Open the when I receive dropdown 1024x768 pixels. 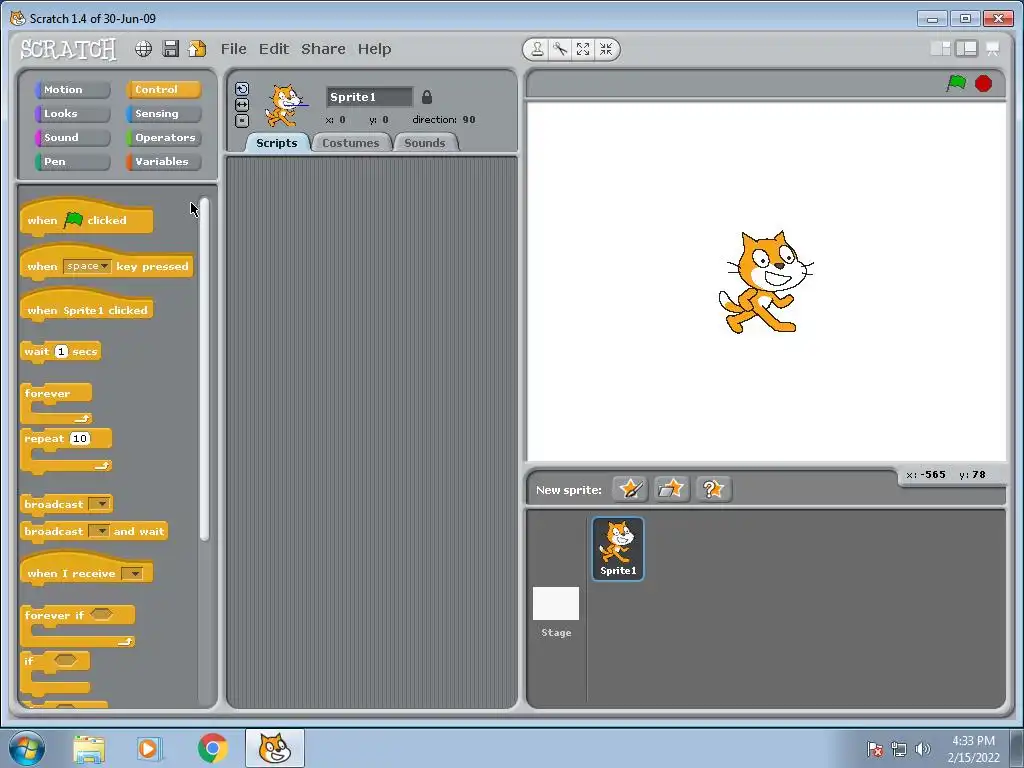[131, 573]
